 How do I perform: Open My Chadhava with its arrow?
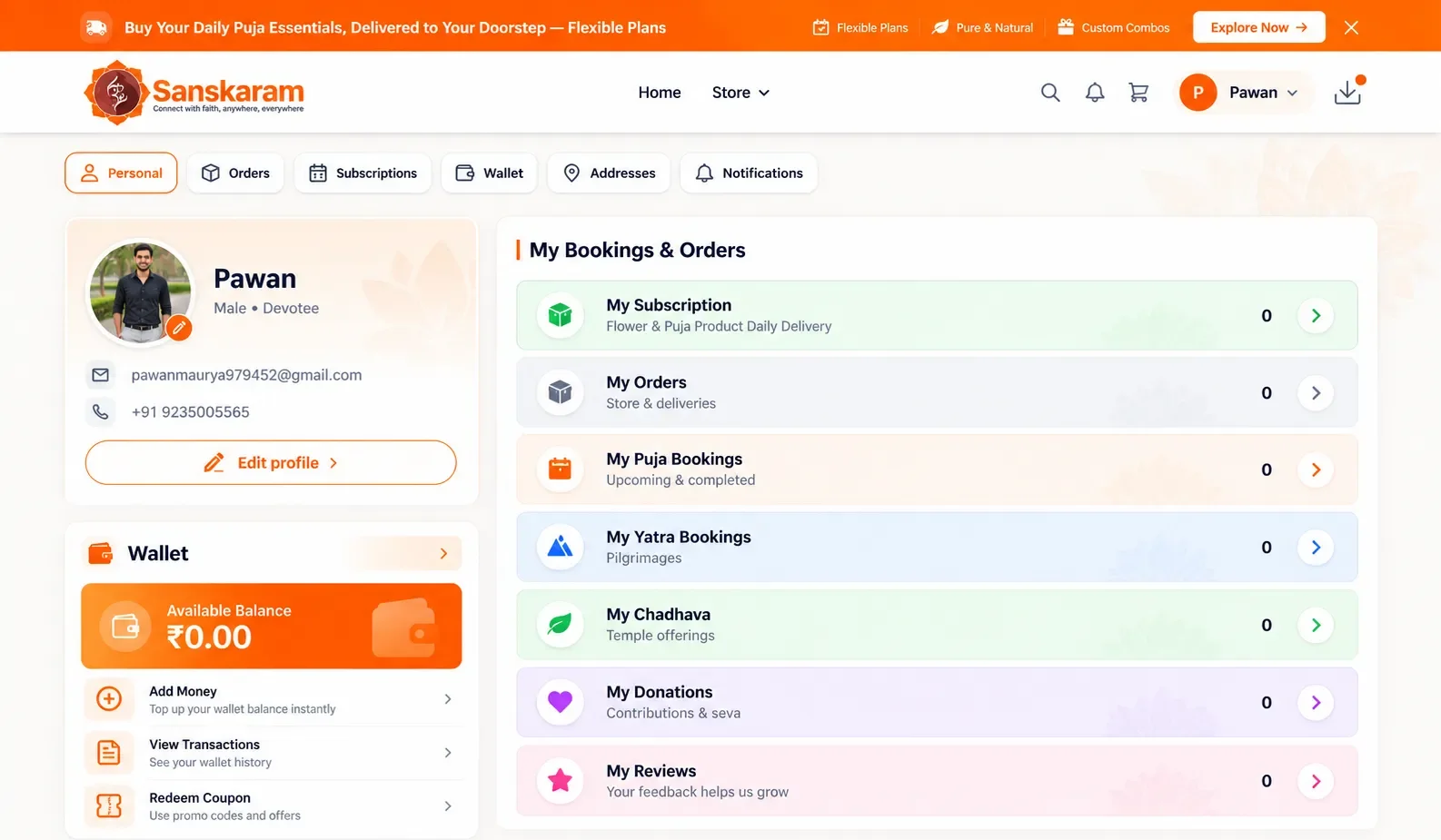pyautogui.click(x=1316, y=625)
